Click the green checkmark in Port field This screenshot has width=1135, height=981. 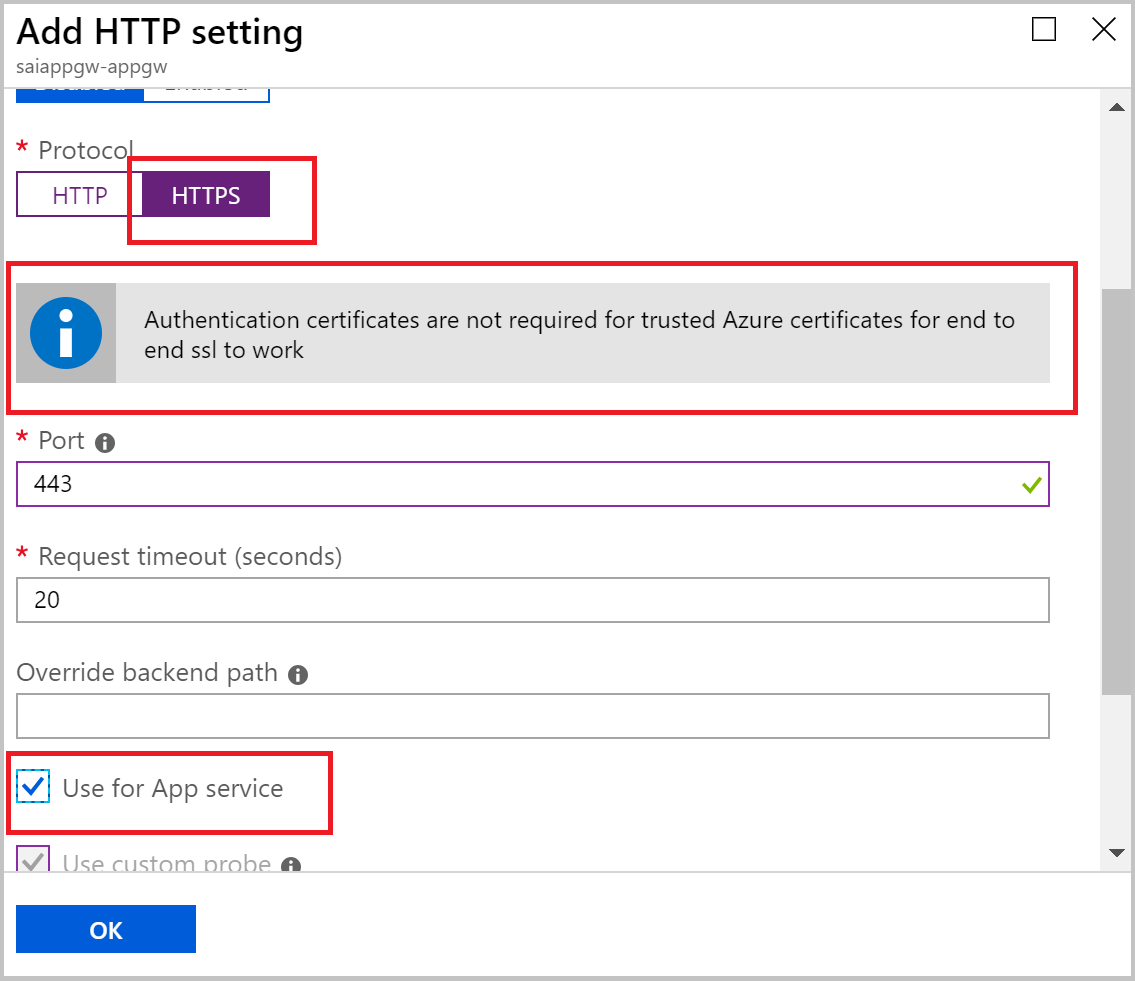1031,486
